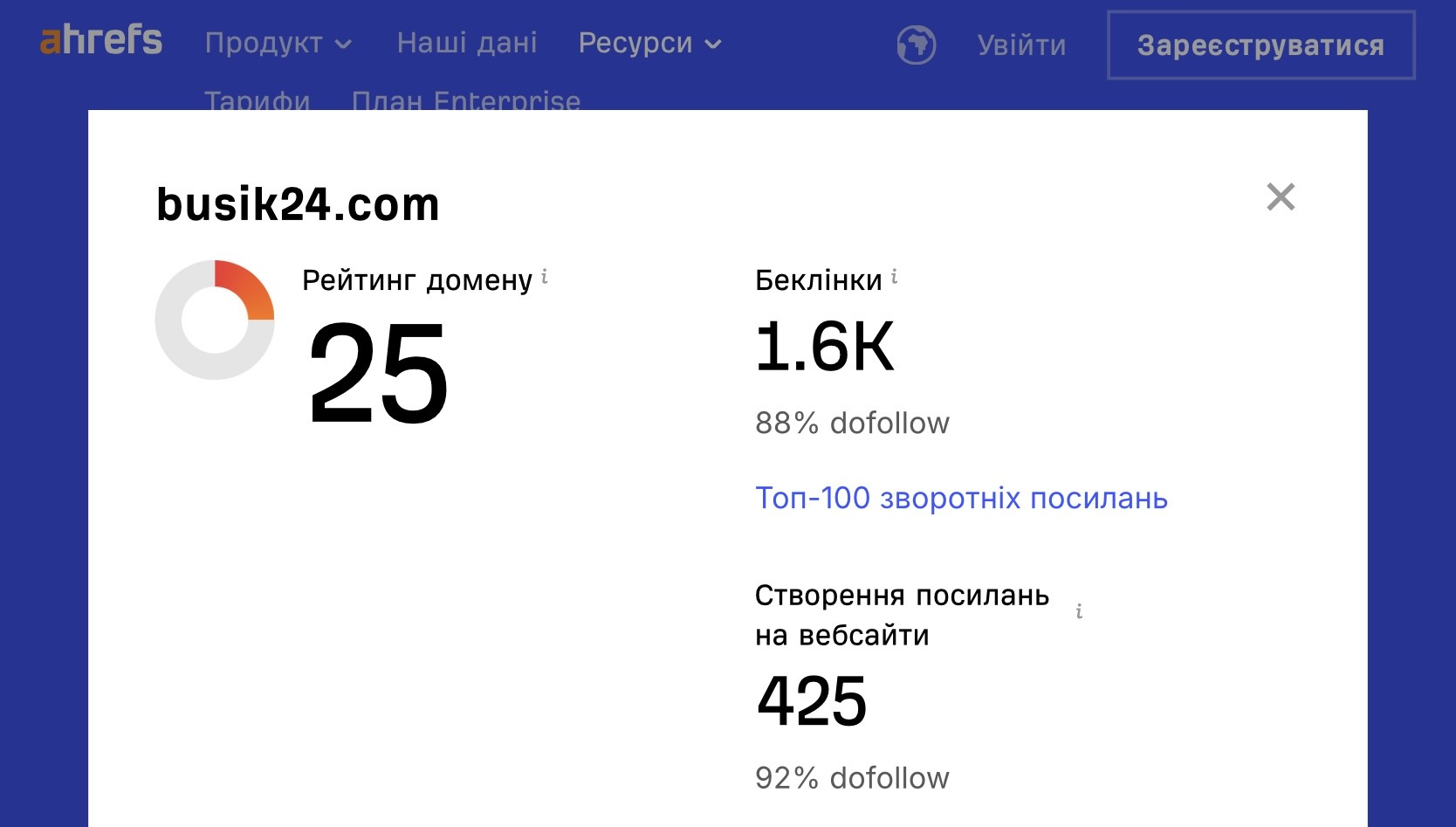Click the 425 referring websites count
This screenshot has height=827, width=1456.
(812, 700)
